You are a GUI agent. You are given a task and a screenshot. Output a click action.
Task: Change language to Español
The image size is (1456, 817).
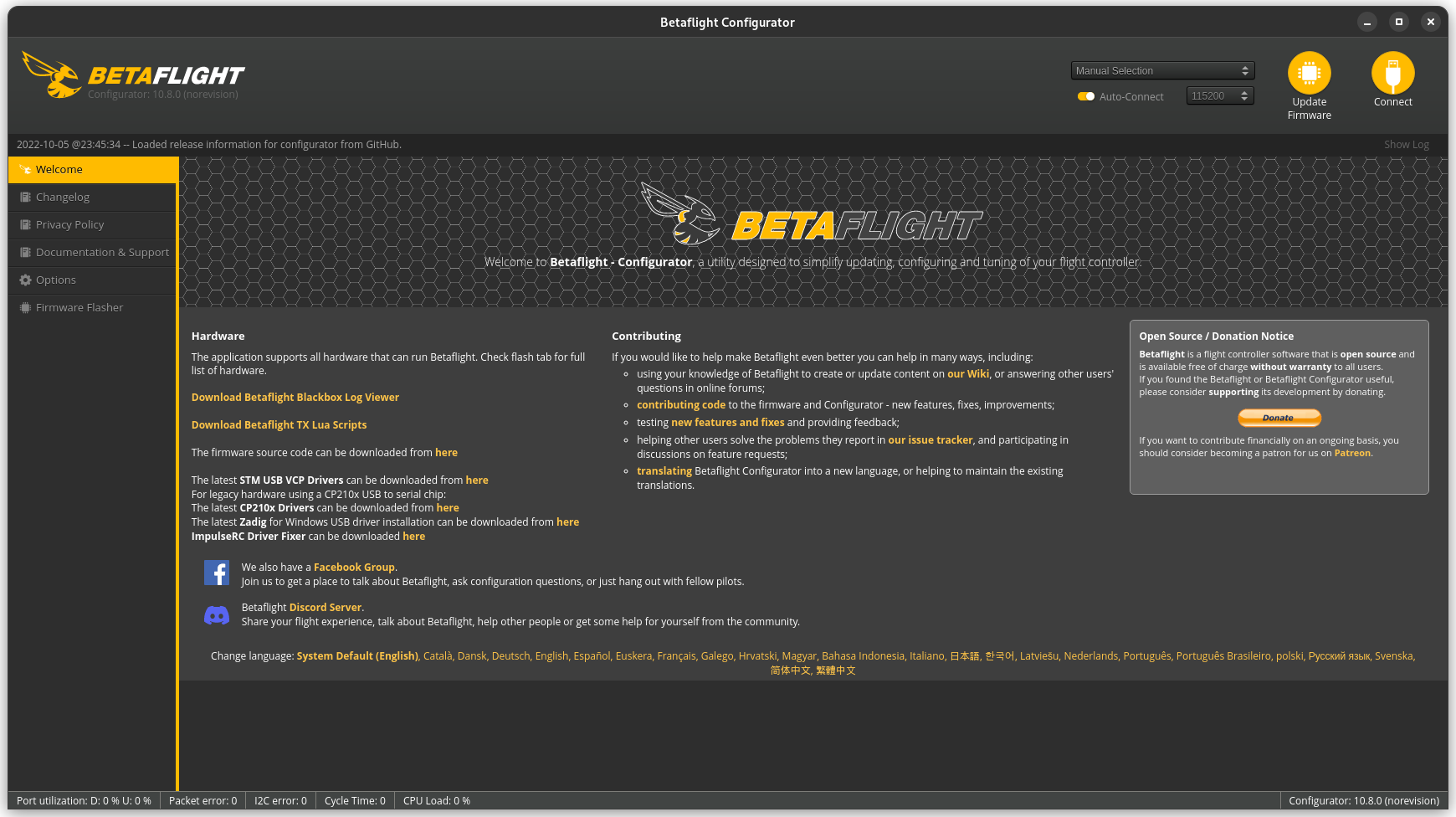tap(592, 655)
